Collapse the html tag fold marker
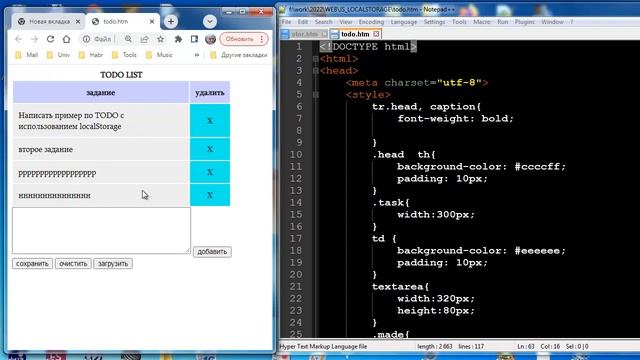 (316, 59)
